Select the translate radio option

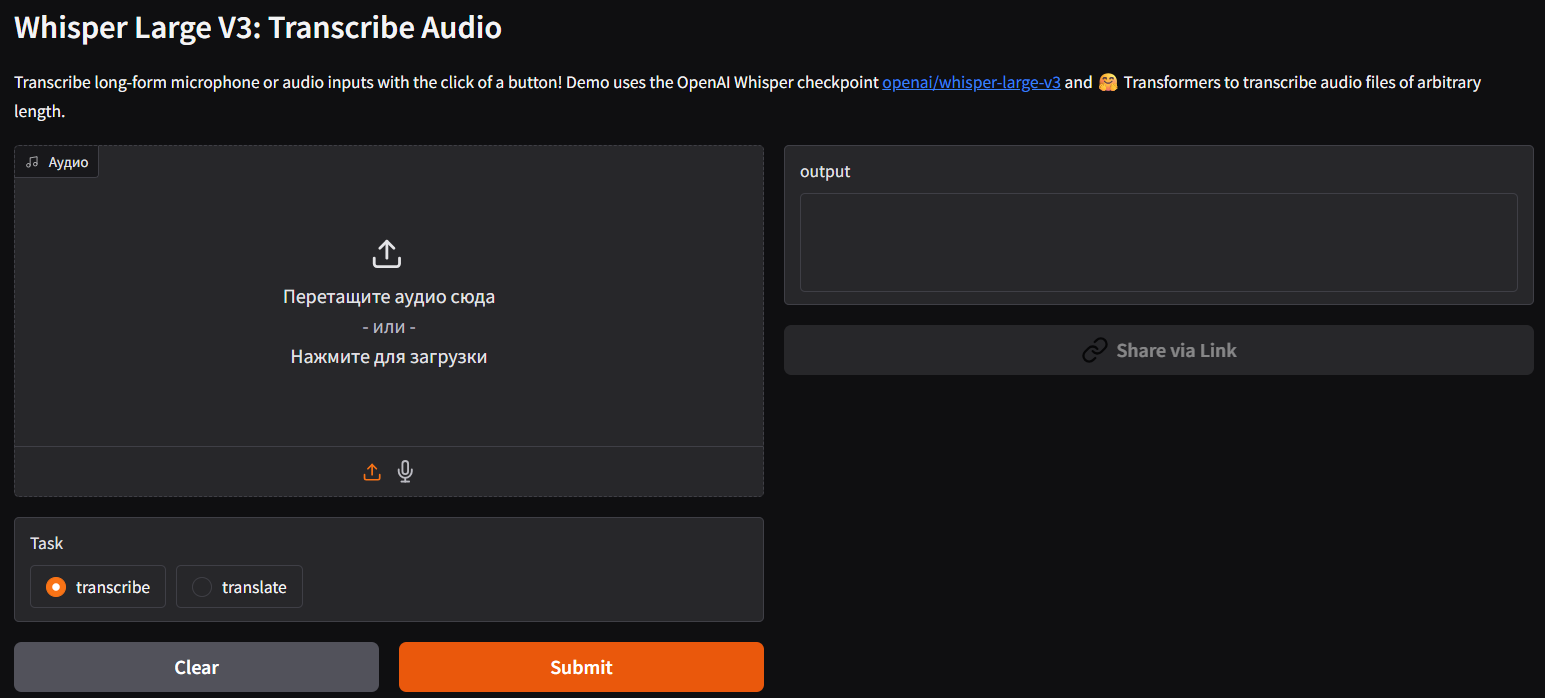[240, 587]
